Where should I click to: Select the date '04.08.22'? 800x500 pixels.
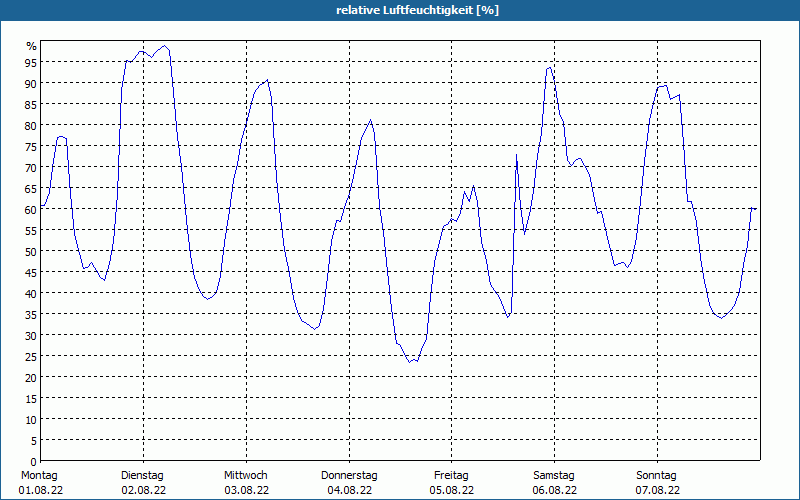[x=349, y=490]
